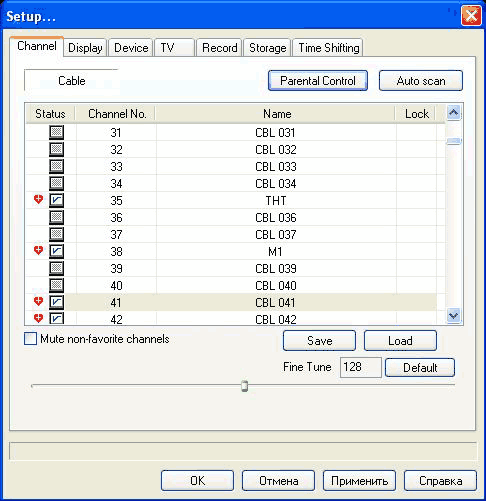
Task: Switch to the Display tab
Action: 85,48
